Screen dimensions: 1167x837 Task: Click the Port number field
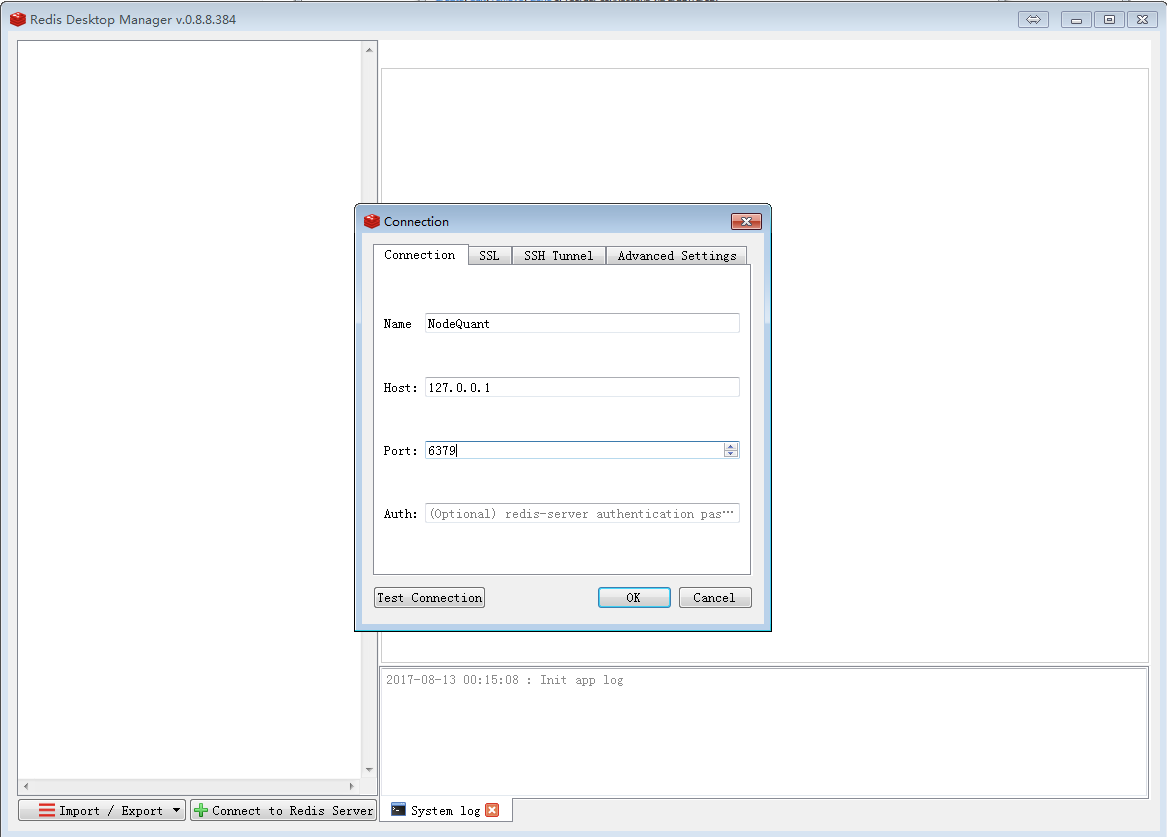tap(574, 450)
